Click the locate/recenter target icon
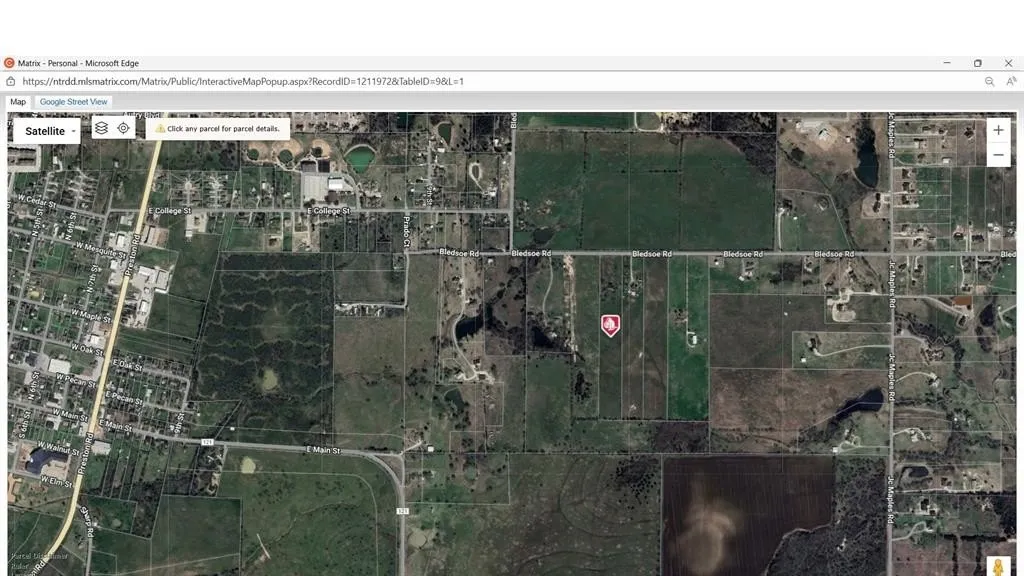The width and height of the screenshot is (1024, 576). 124,128
